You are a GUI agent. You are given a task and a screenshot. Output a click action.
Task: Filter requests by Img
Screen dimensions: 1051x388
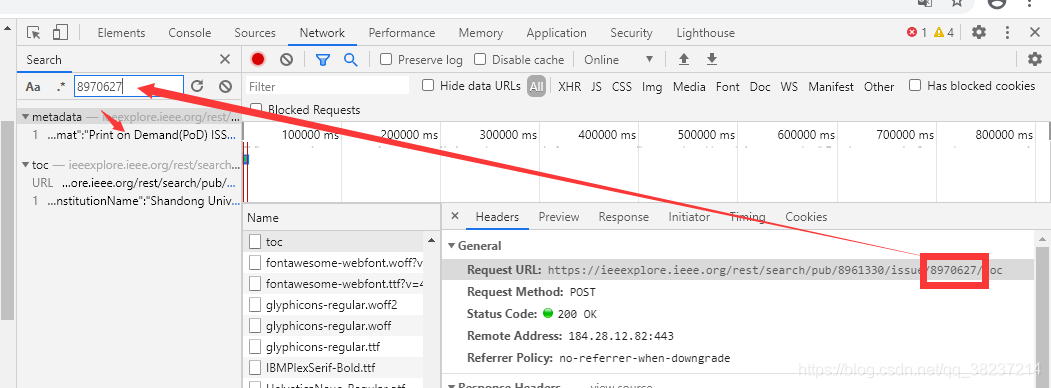coord(652,86)
